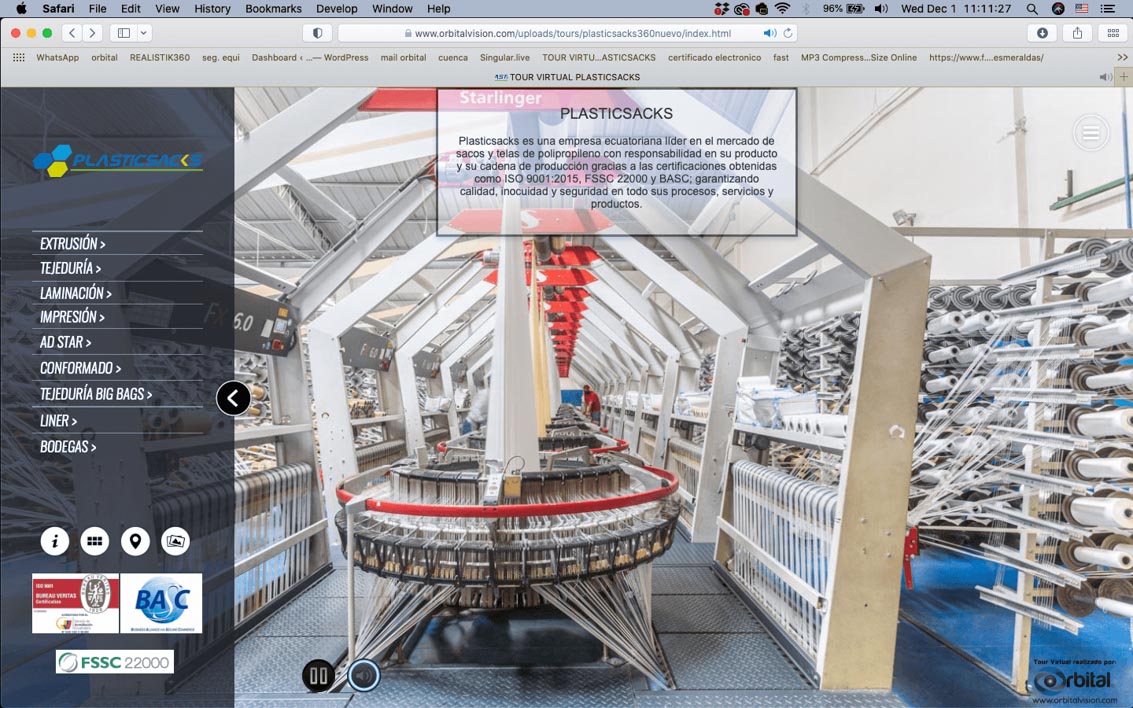Expand the CONFORMADO section
The image size is (1133, 708).
[x=81, y=368]
